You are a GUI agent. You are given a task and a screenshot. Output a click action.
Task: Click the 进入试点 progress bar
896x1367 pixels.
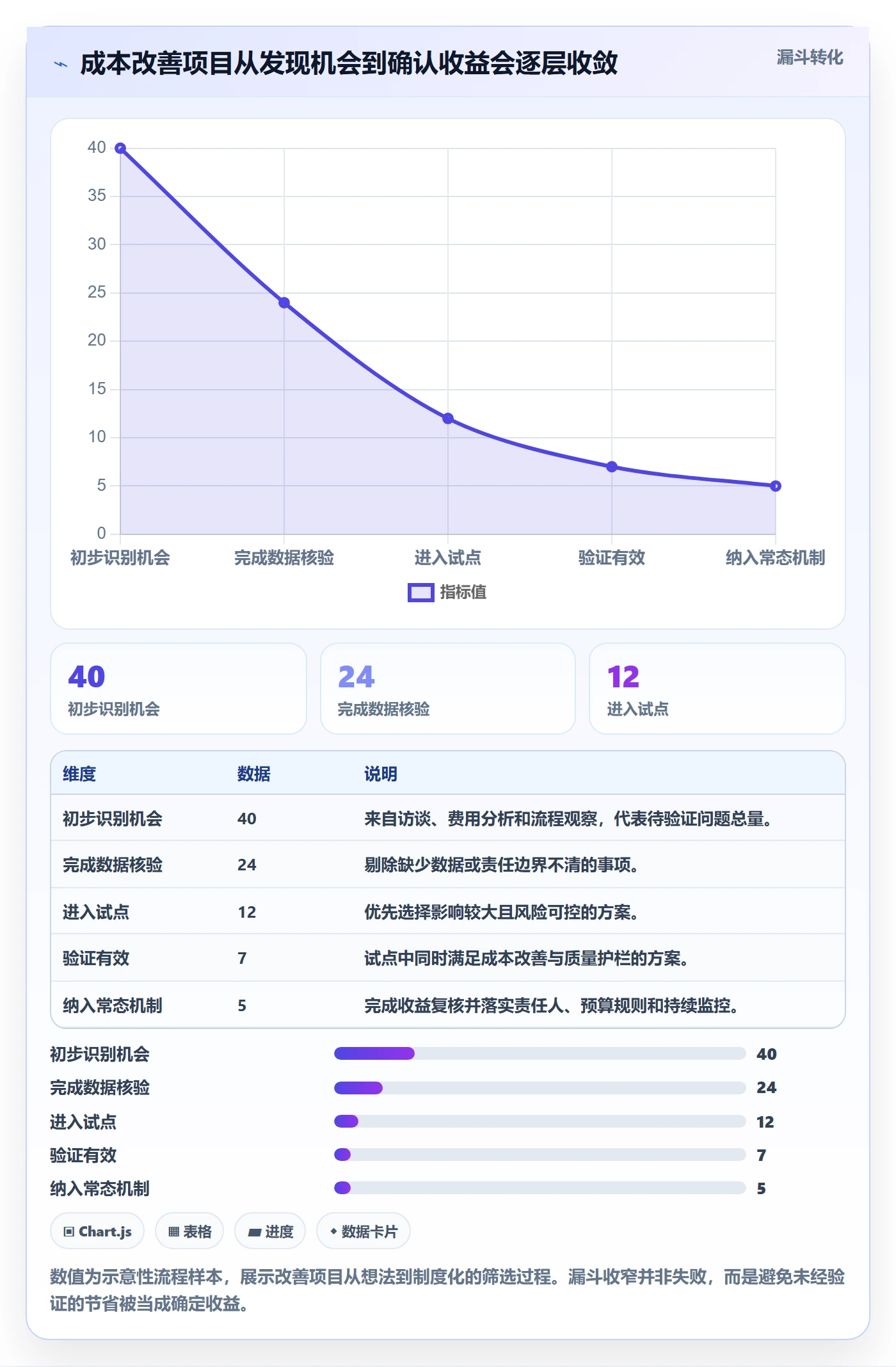[540, 1121]
